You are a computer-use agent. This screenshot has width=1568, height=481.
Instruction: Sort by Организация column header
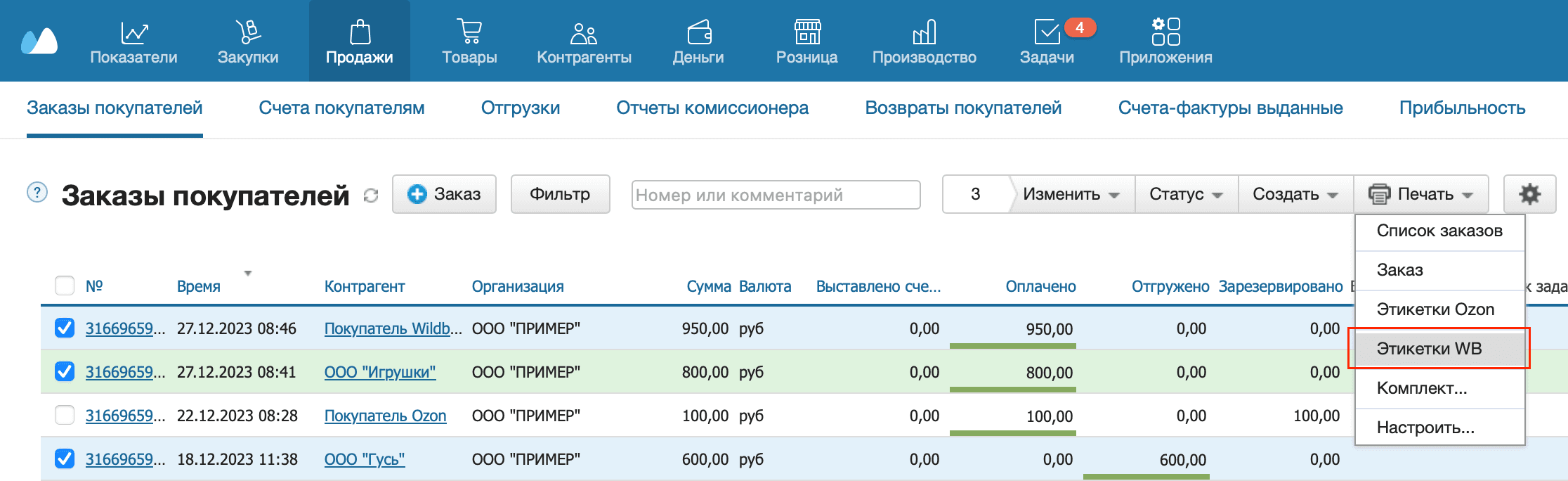518,286
